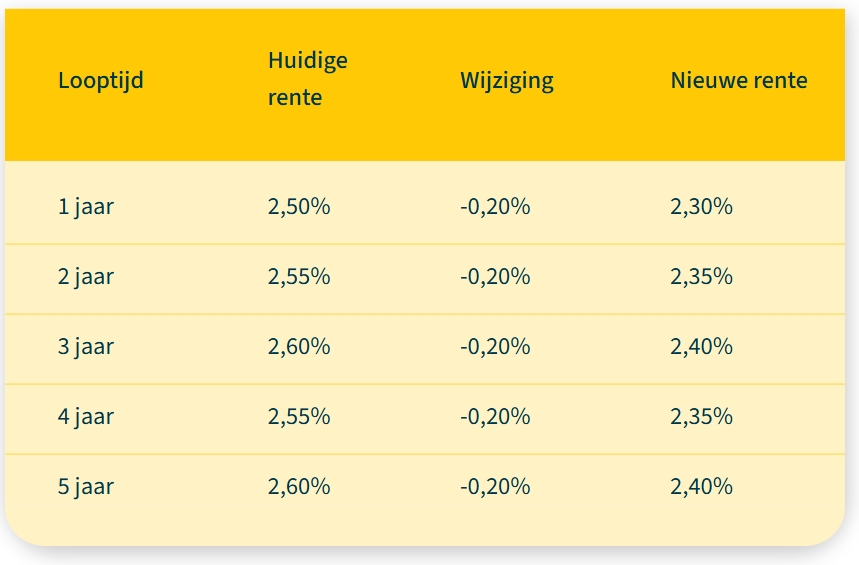Click the Wijziging column header

(x=506, y=81)
